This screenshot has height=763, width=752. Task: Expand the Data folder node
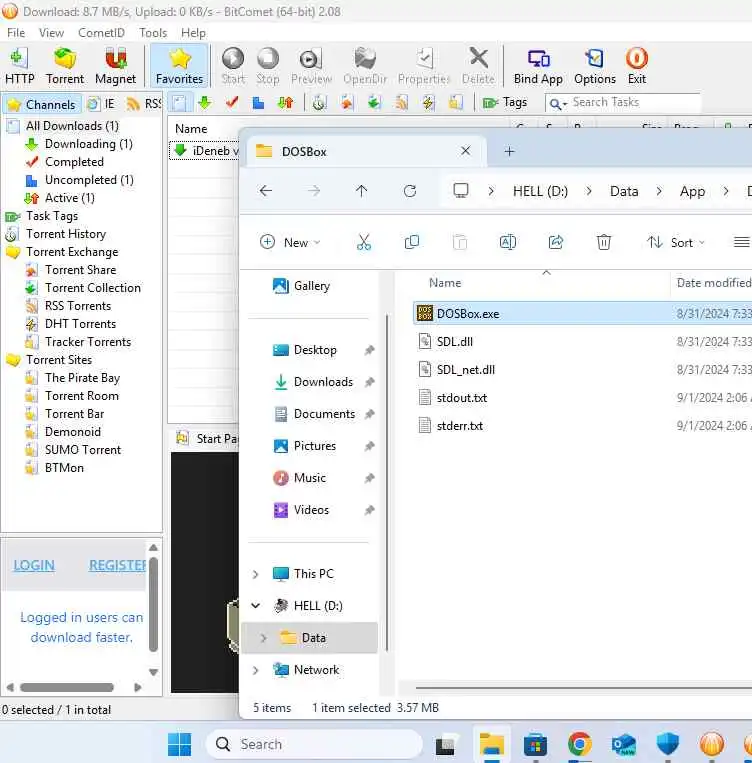click(x=263, y=638)
